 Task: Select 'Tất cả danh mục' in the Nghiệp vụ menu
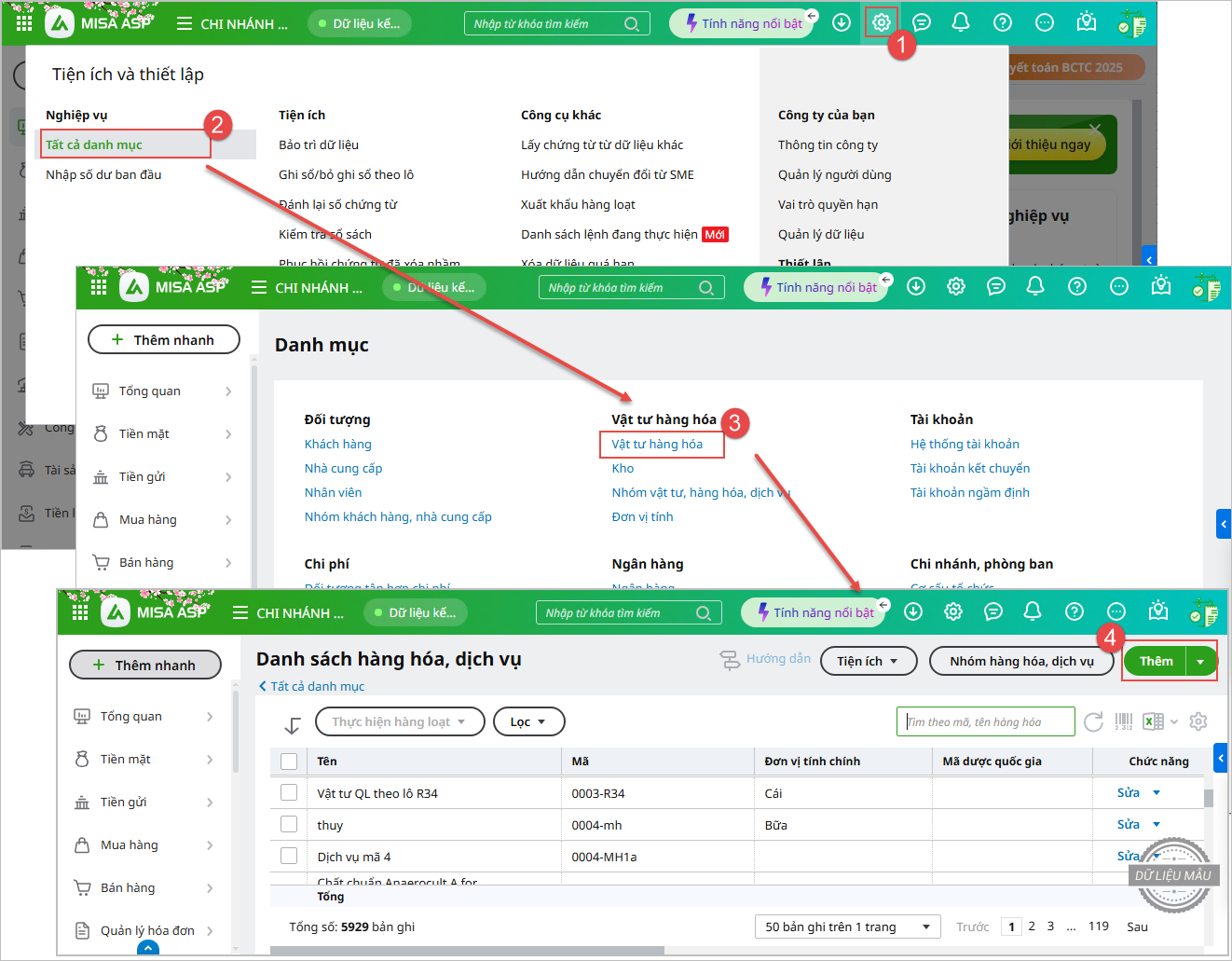94,144
